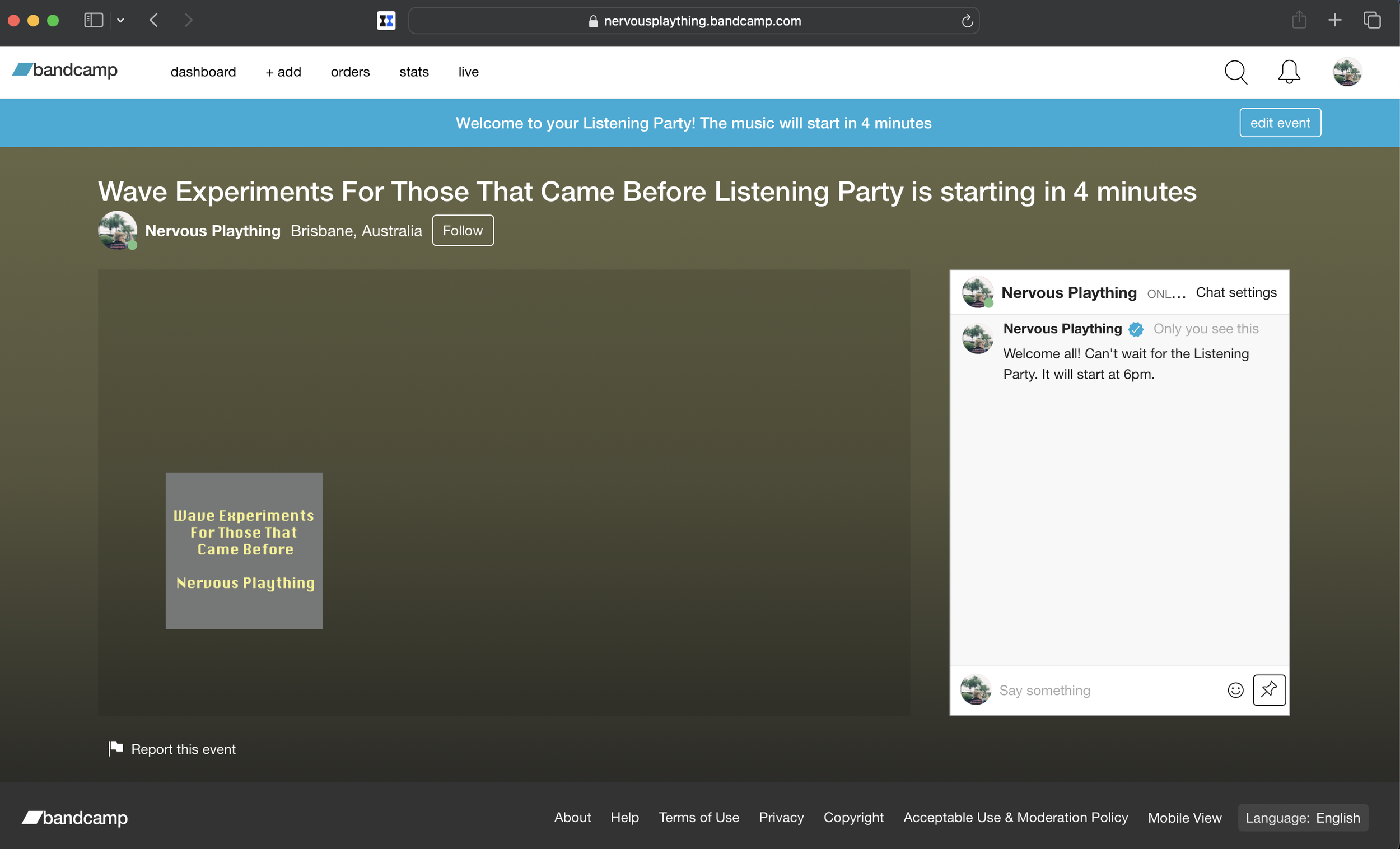Open the emoji picker in chat
This screenshot has width=1400, height=849.
tap(1235, 690)
